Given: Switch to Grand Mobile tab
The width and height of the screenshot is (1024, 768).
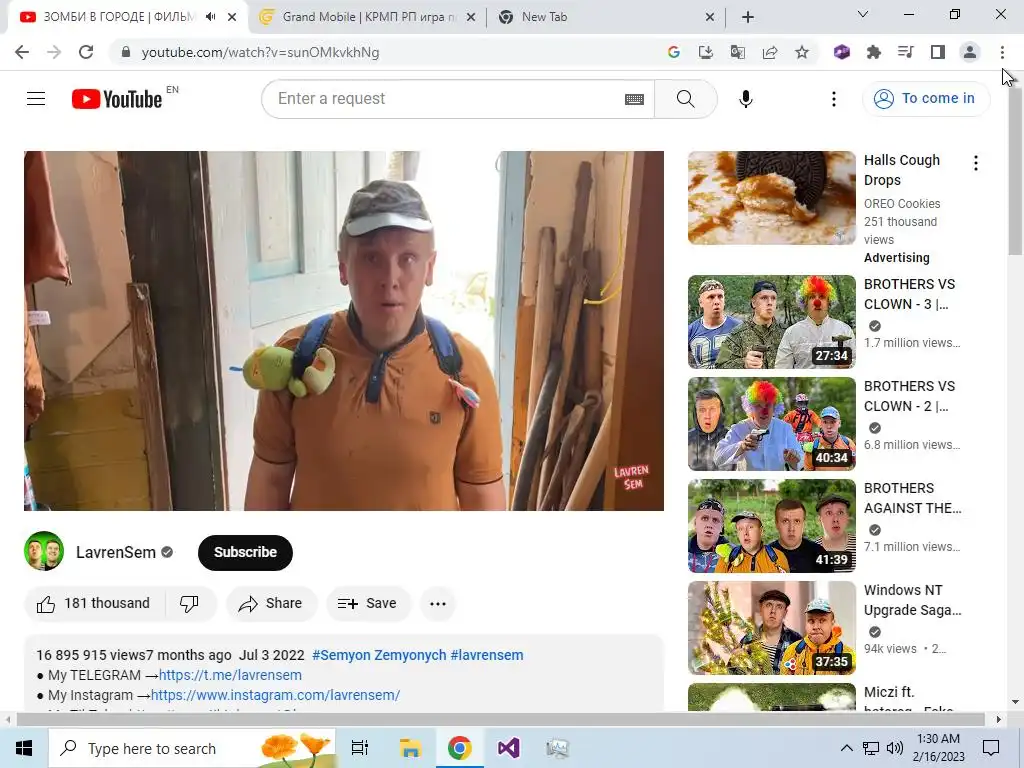Looking at the screenshot, I should 367,17.
